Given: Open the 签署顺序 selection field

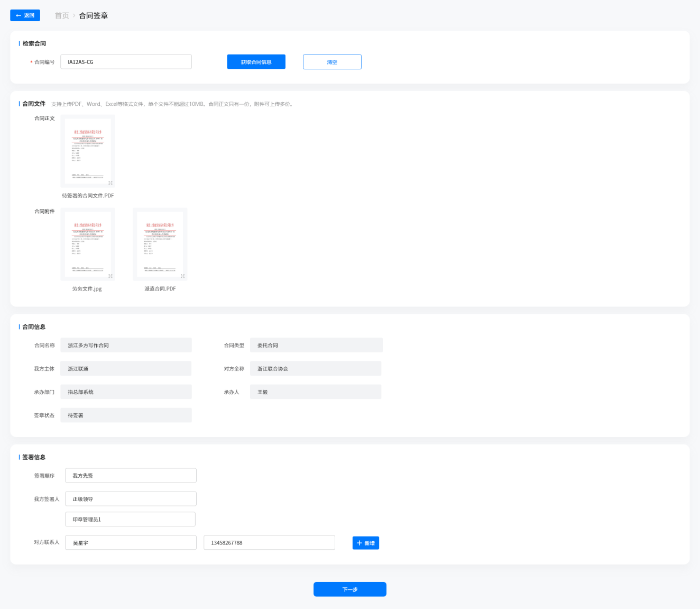Looking at the screenshot, I should [x=131, y=476].
